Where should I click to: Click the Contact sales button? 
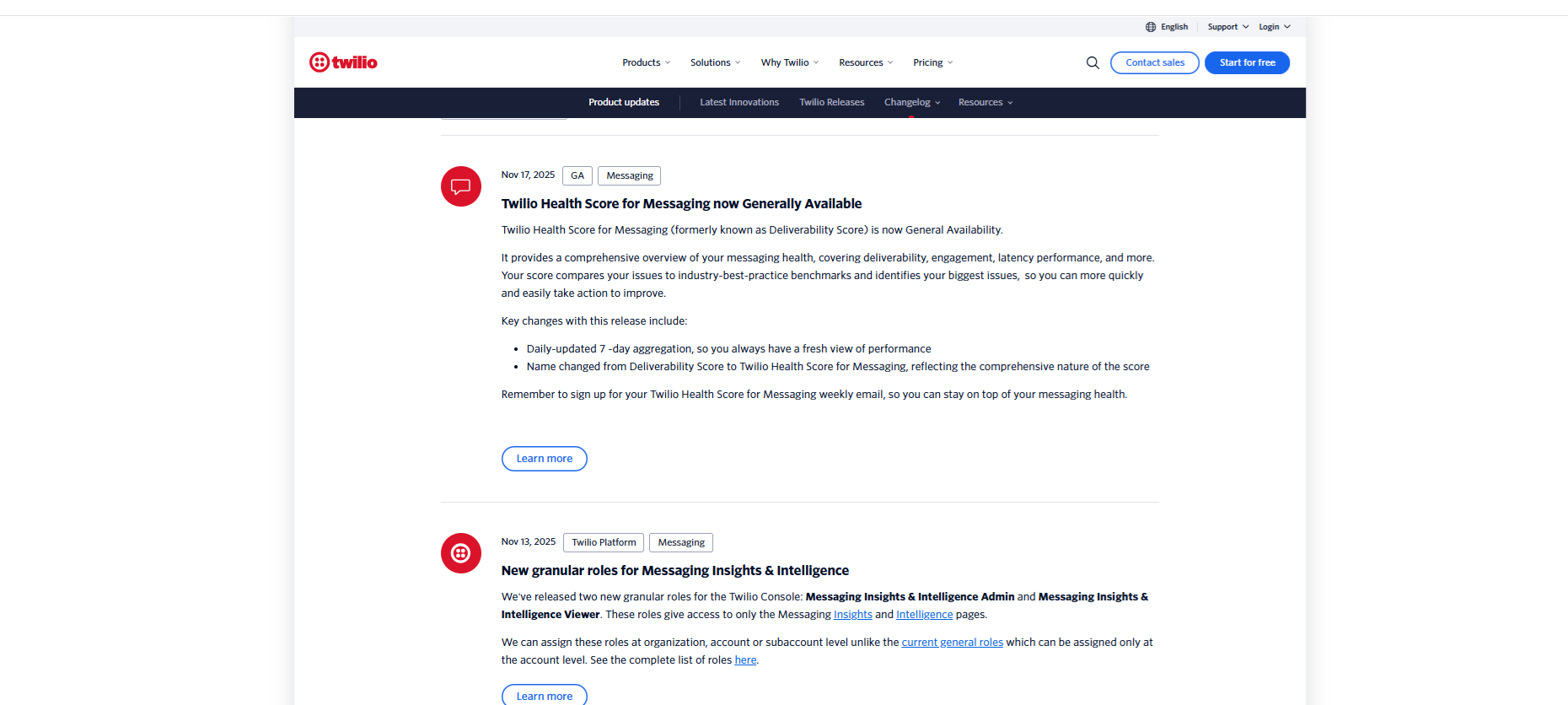1155,62
